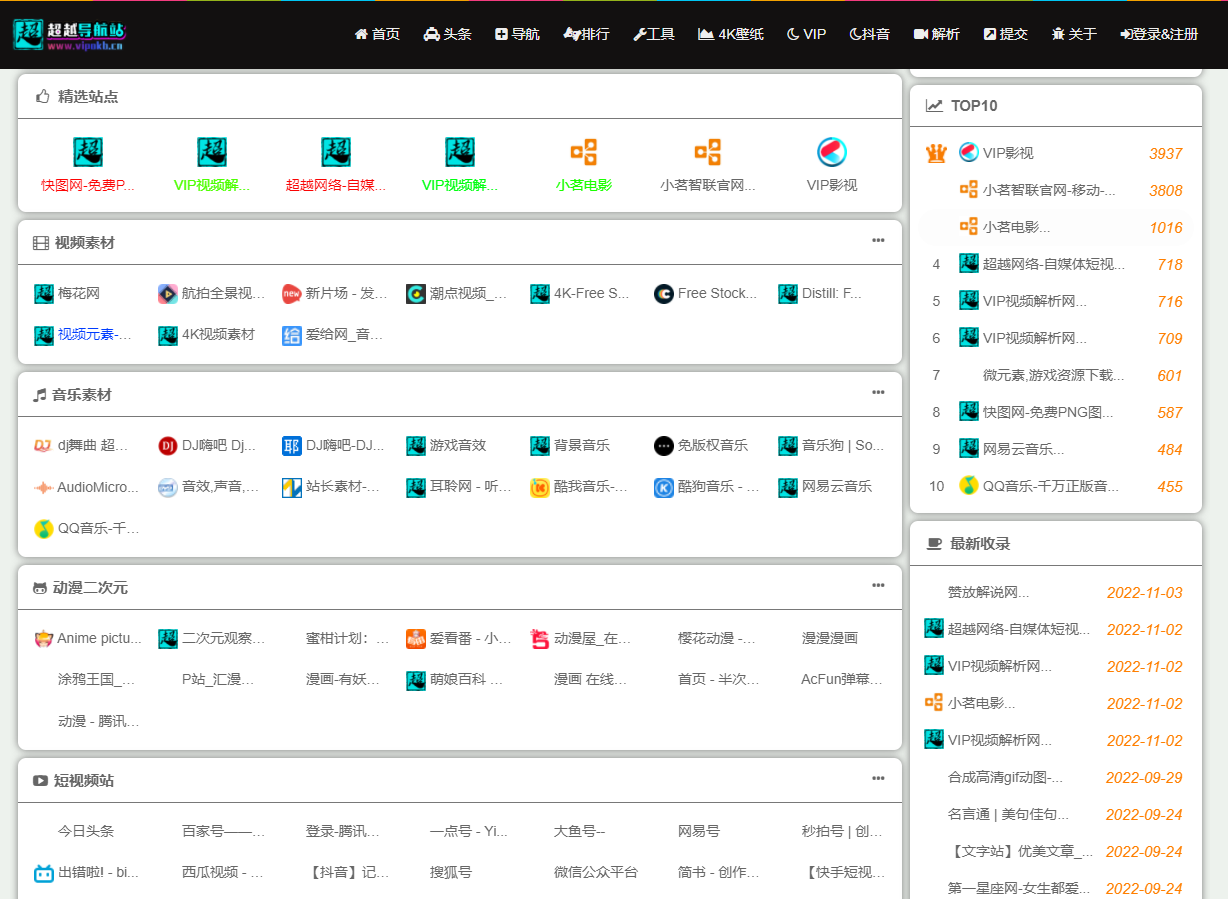
Task: Open the 视频元素 link
Action: [95, 335]
